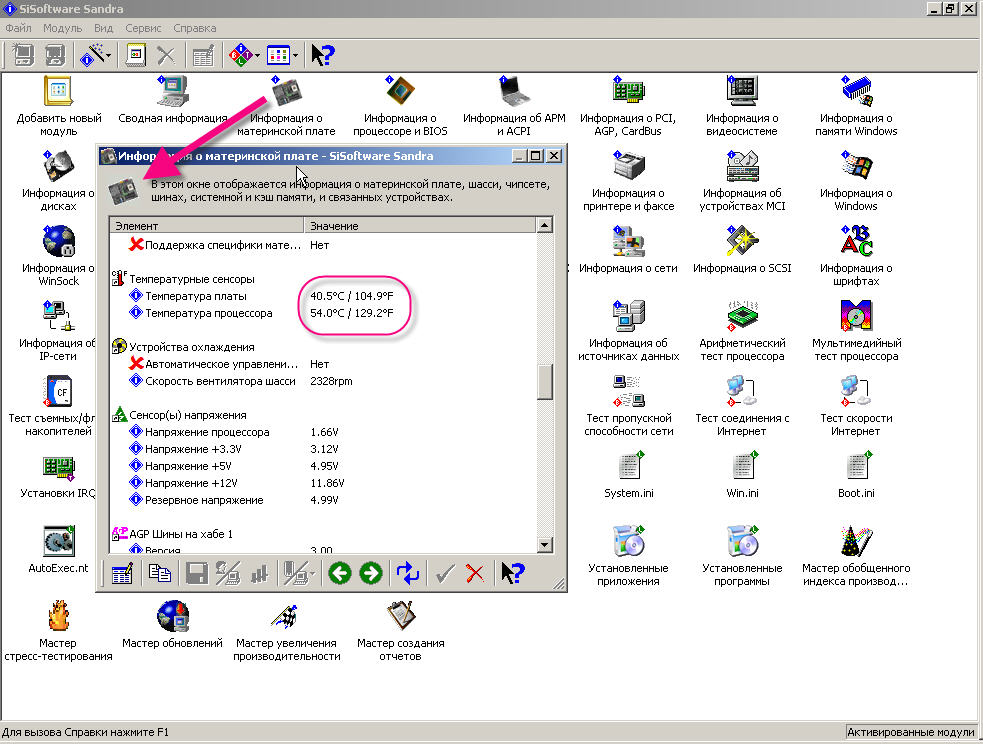Launch Мастер обновлений wizard
This screenshot has width=983, height=744.
[x=172, y=626]
